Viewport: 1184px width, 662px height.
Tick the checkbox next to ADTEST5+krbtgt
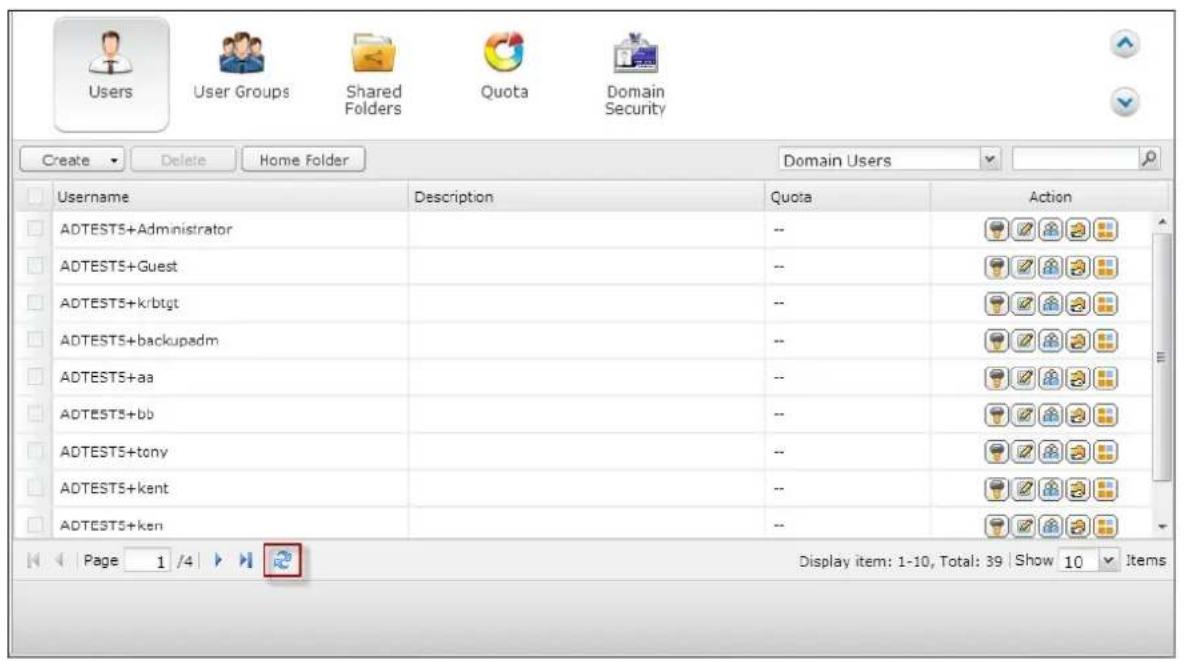[35, 303]
